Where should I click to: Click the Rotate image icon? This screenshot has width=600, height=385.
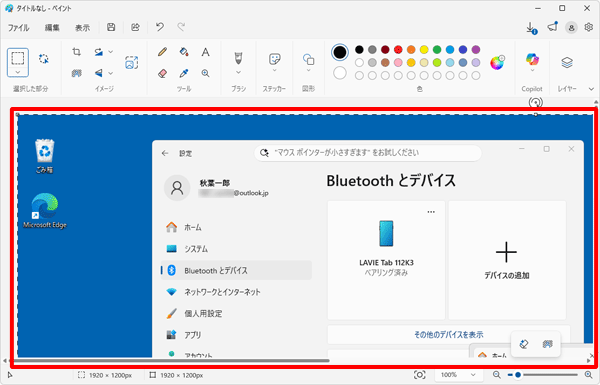(x=99, y=52)
